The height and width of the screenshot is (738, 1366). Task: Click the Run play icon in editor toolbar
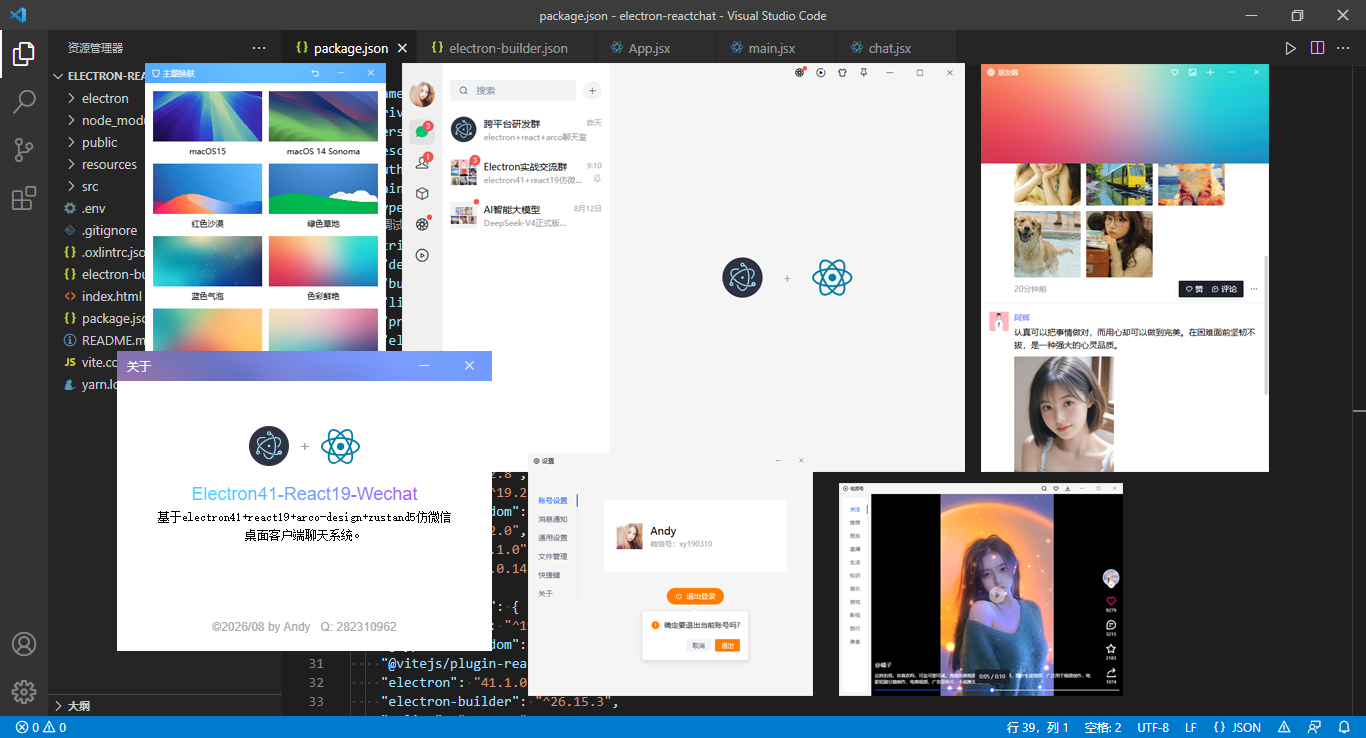(1291, 47)
